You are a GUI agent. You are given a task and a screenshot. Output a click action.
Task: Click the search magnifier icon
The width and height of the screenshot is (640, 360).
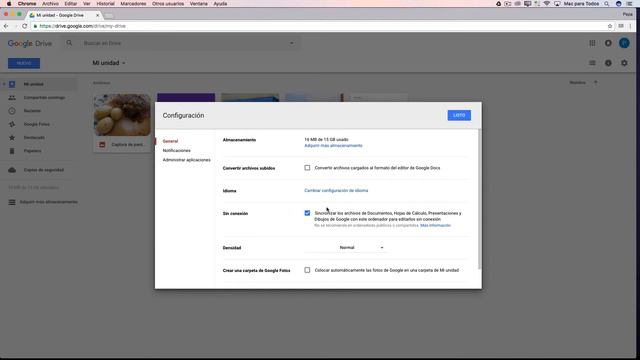click(69, 43)
